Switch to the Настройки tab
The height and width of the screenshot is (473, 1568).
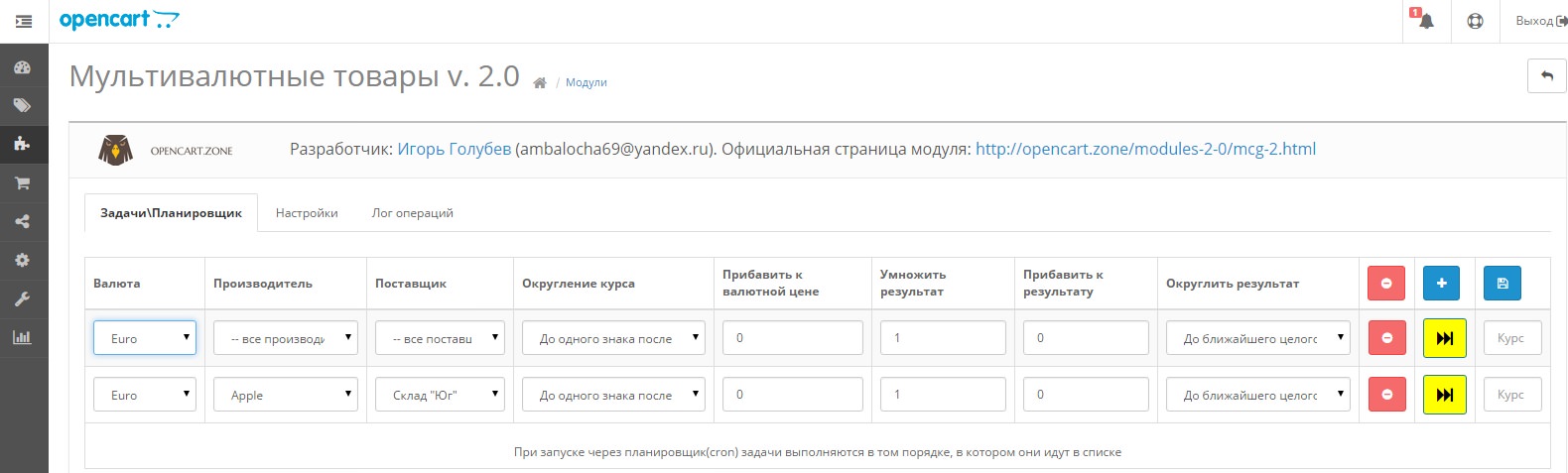[x=307, y=213]
